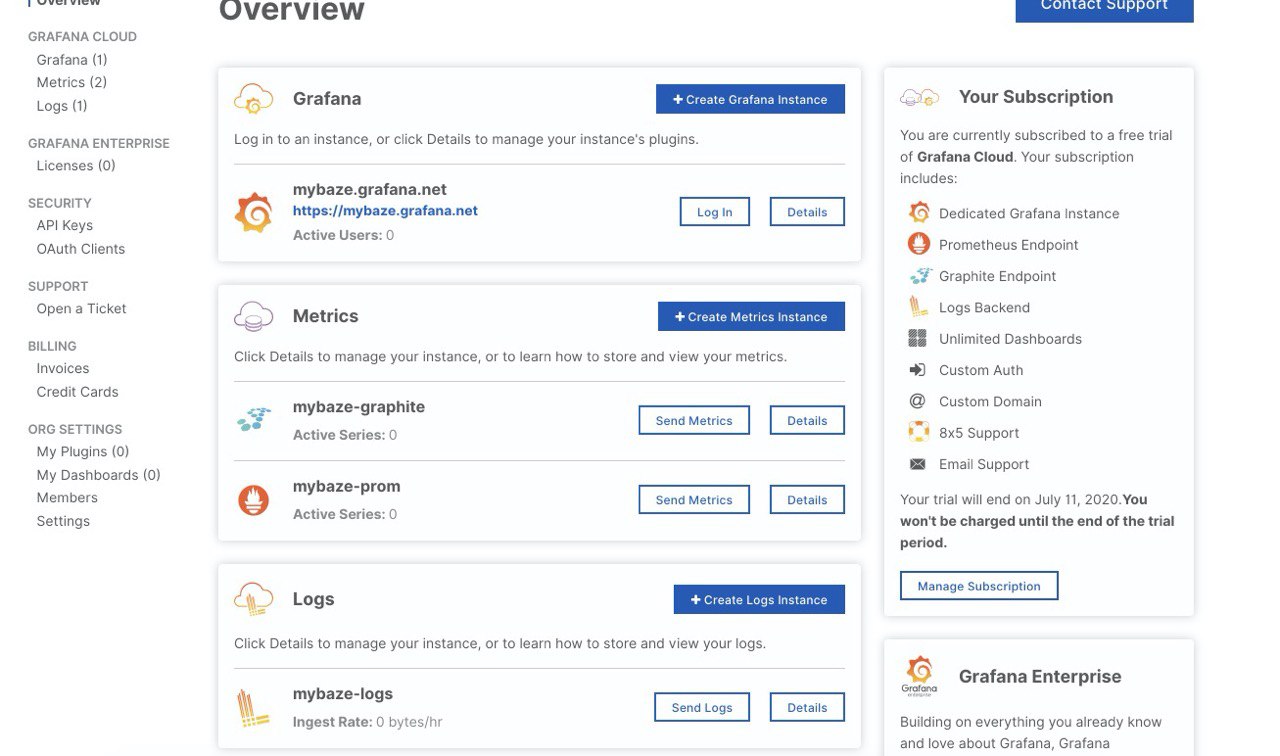Click the mybaze.grafana.net Grafana logo icon
The width and height of the screenshot is (1280, 756).
pyautogui.click(x=253, y=212)
